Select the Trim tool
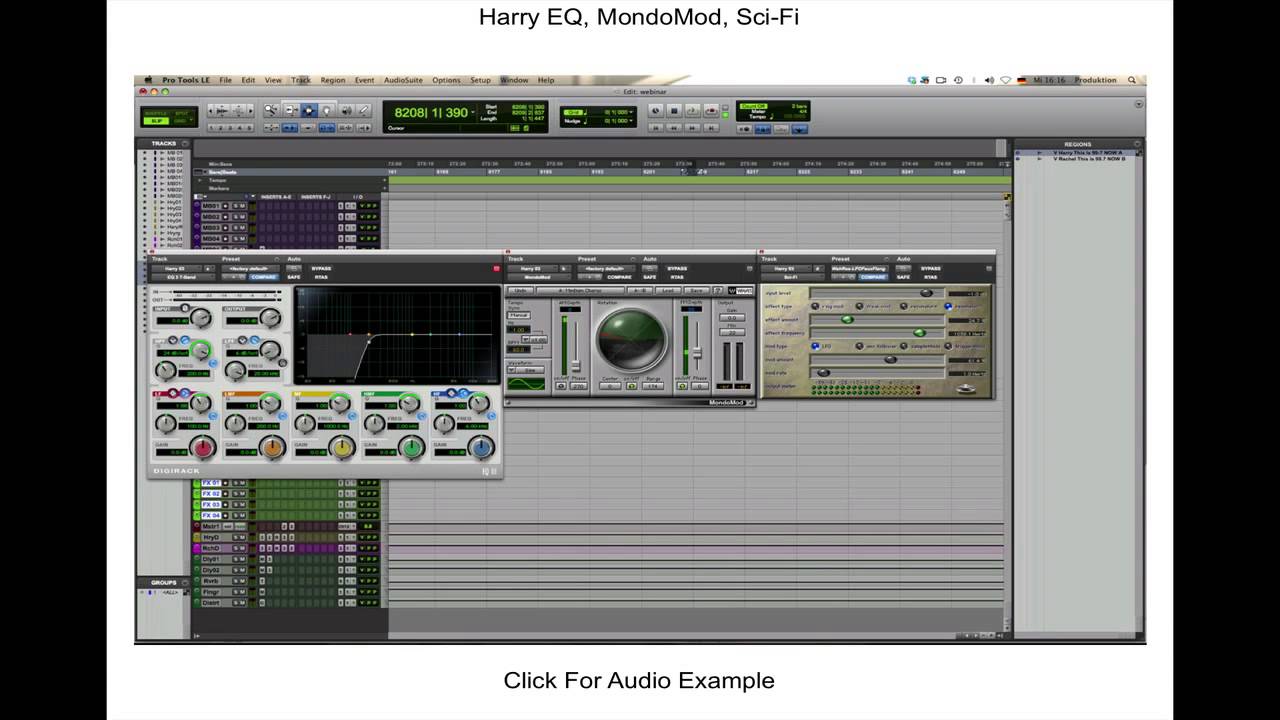 point(291,110)
